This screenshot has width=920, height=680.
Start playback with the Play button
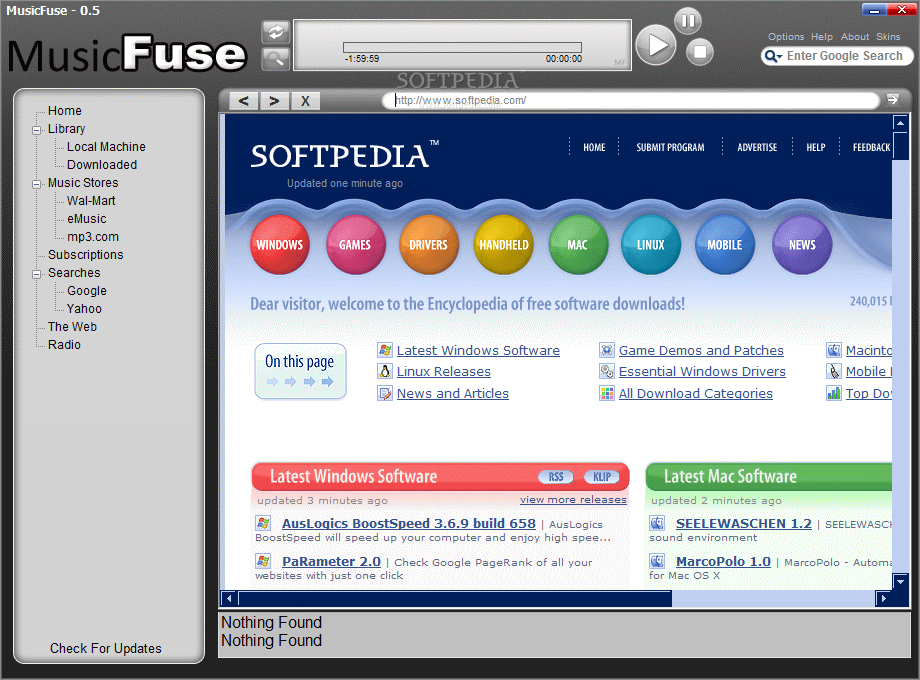656,45
